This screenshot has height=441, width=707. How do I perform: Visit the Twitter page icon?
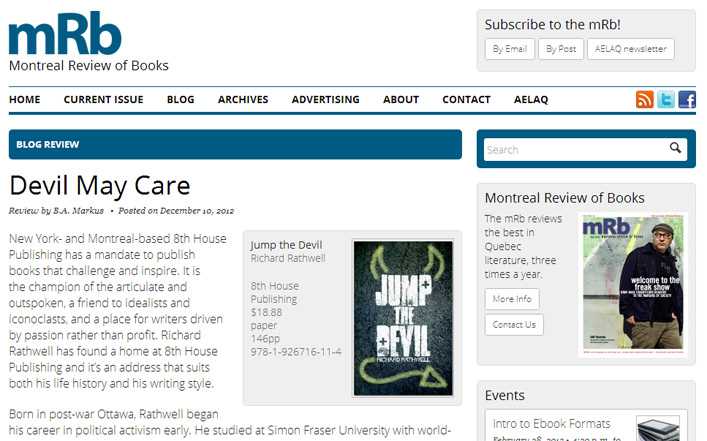pyautogui.click(x=666, y=99)
